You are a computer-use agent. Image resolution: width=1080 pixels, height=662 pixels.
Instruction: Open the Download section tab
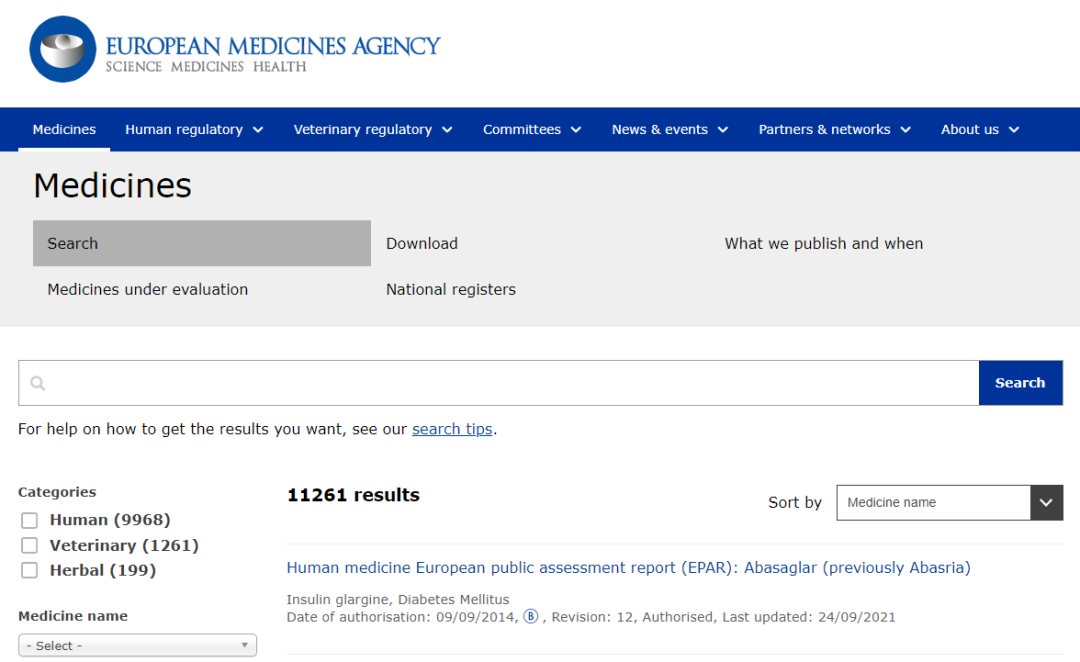click(422, 243)
